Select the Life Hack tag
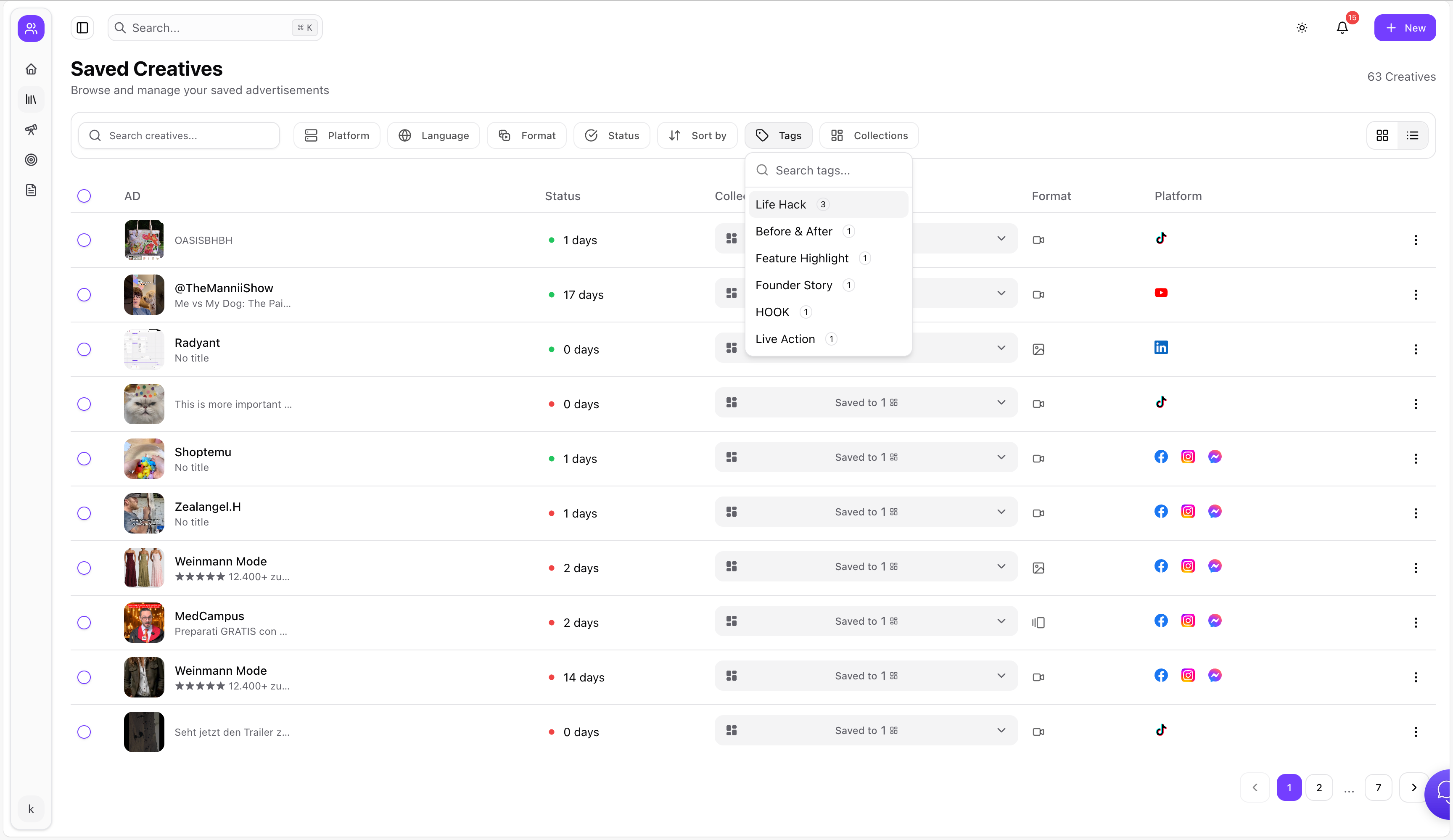Image resolution: width=1453 pixels, height=840 pixels. tap(780, 205)
